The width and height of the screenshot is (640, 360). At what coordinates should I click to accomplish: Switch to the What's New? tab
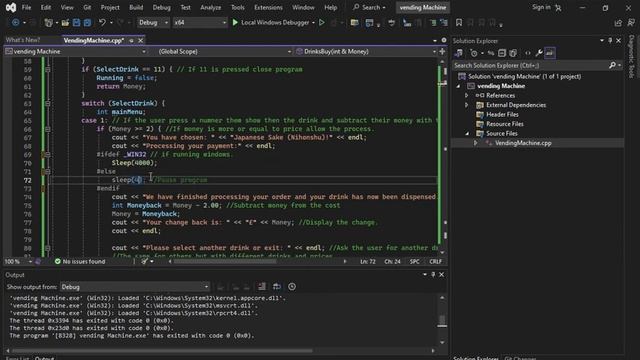pos(23,40)
